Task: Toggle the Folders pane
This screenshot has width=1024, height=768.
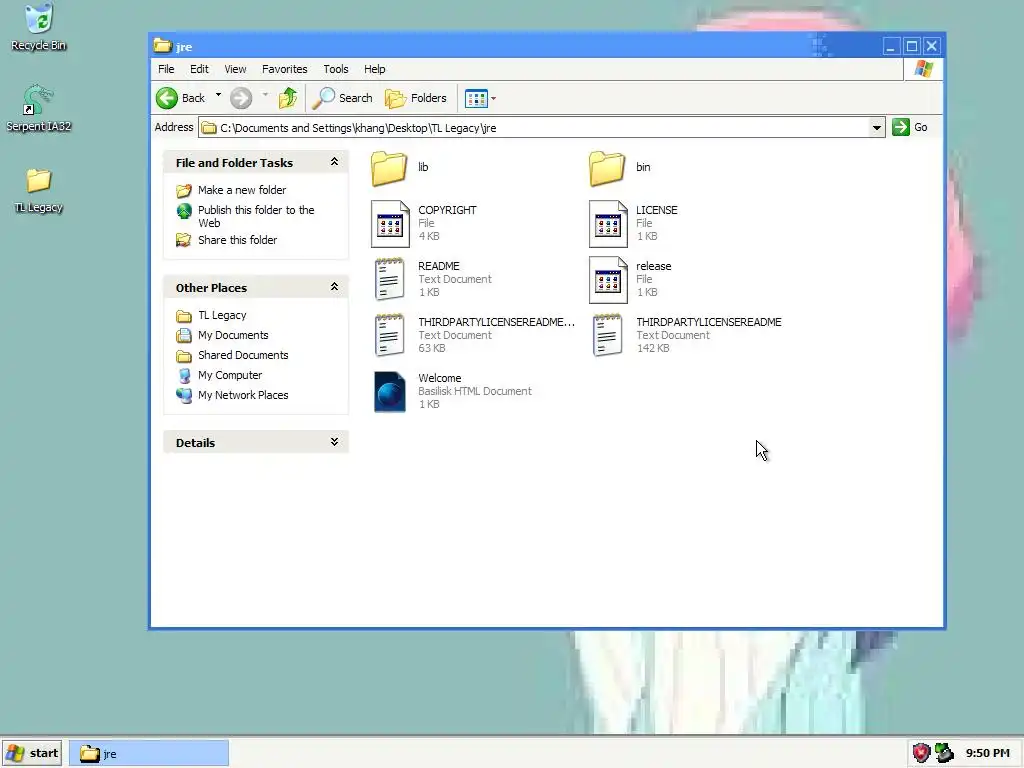Action: point(416,98)
